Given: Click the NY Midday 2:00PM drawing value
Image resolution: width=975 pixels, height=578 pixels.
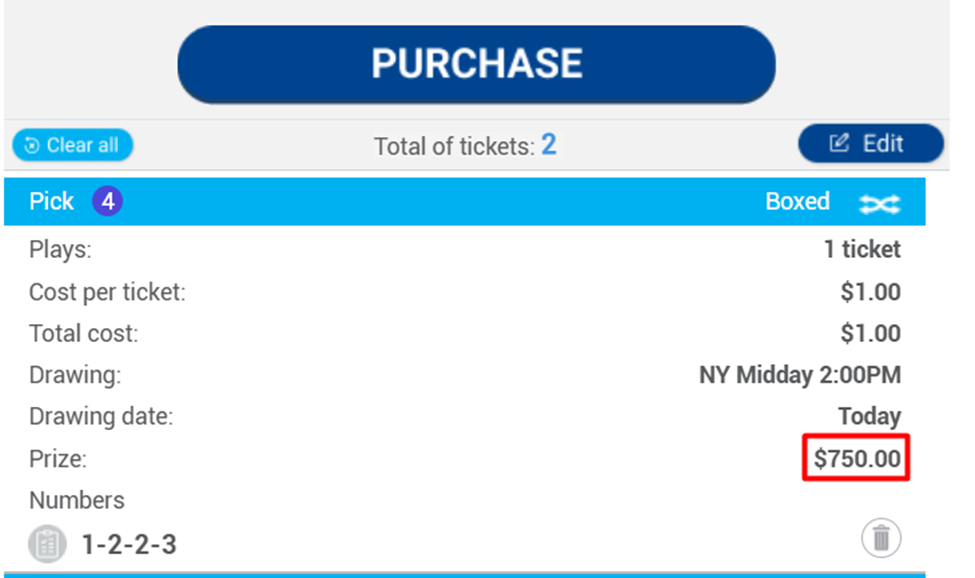Looking at the screenshot, I should (x=799, y=376).
